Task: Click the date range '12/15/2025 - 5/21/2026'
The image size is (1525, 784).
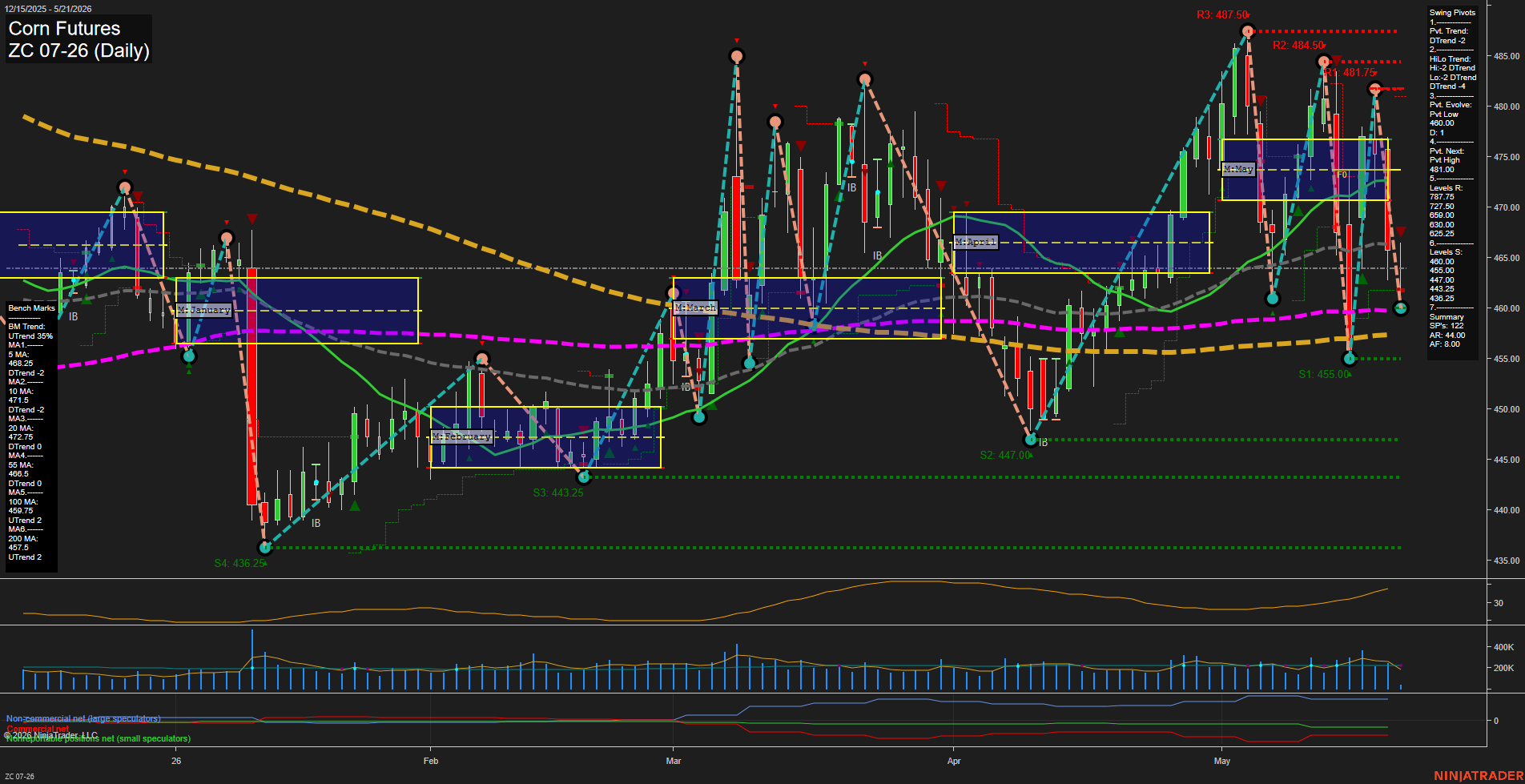Action: click(x=48, y=9)
